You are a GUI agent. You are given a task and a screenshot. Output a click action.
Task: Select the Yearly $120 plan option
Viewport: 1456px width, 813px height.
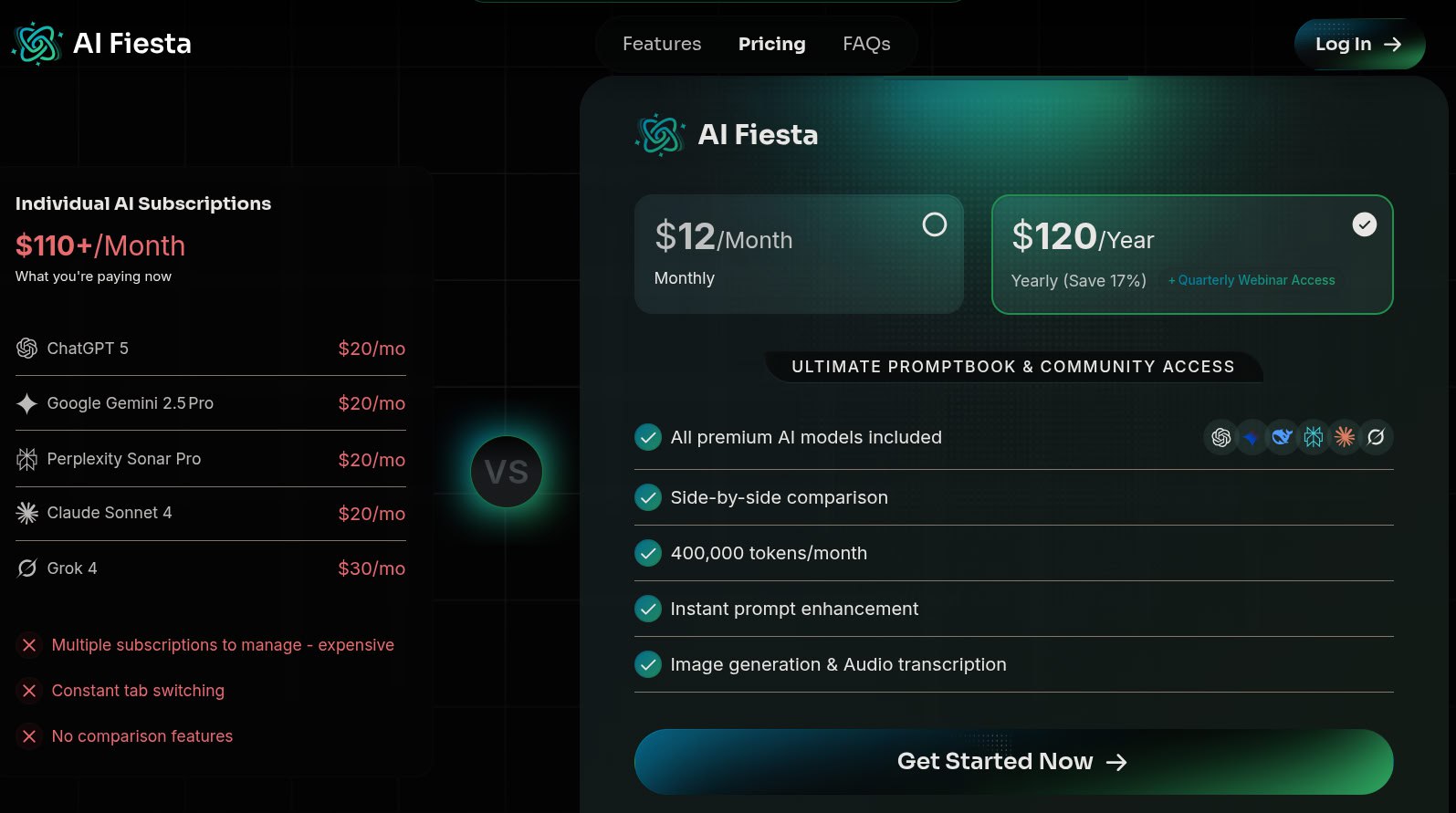pyautogui.click(x=1192, y=255)
